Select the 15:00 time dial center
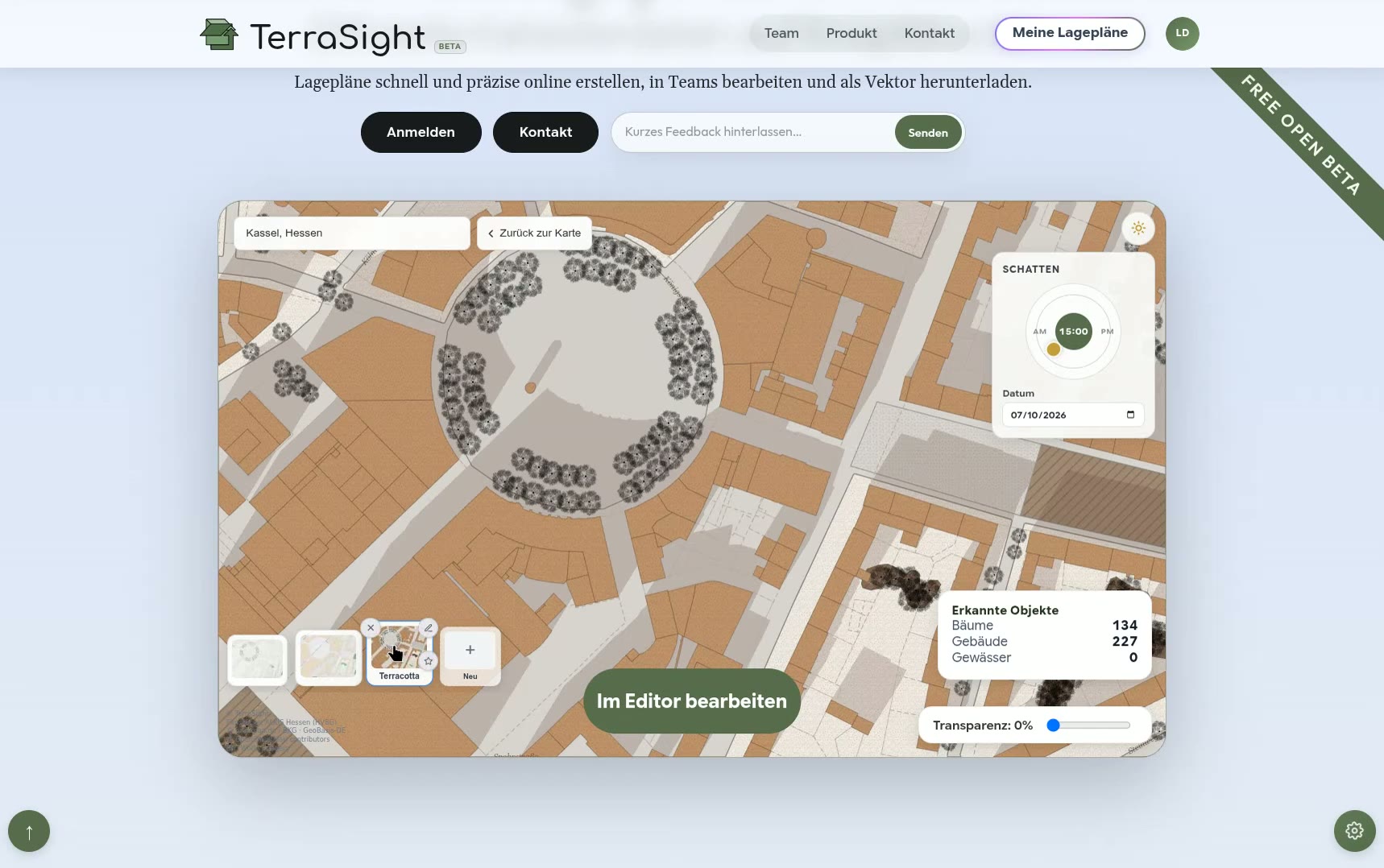Viewport: 1384px width, 868px height. coord(1073,331)
